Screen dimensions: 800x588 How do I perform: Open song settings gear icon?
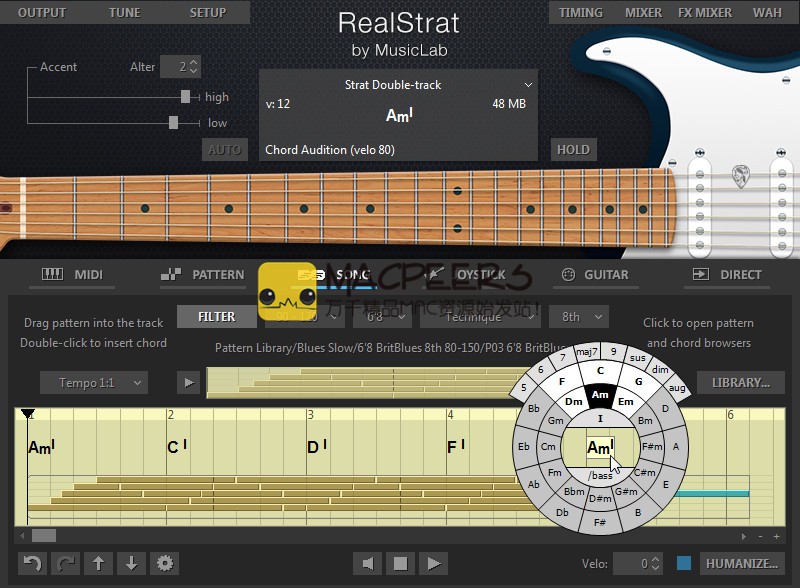164,563
